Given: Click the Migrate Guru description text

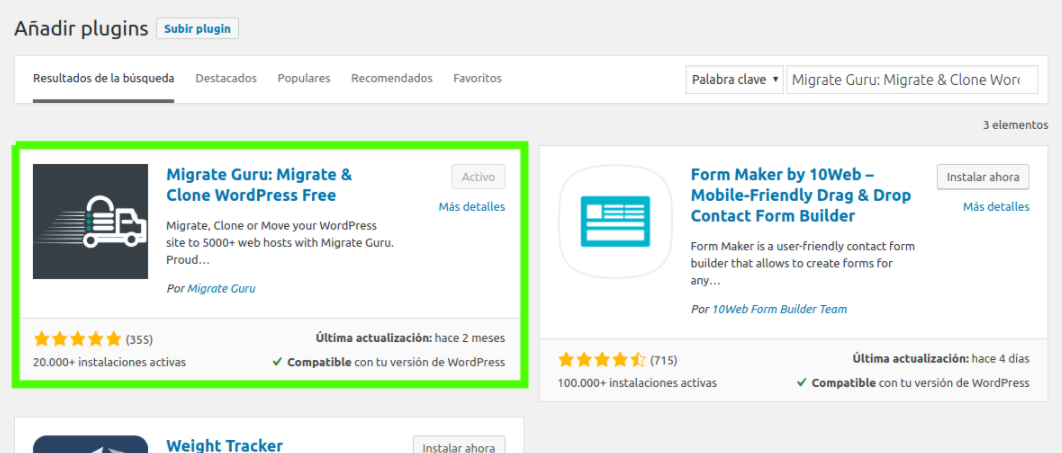Looking at the screenshot, I should point(280,242).
